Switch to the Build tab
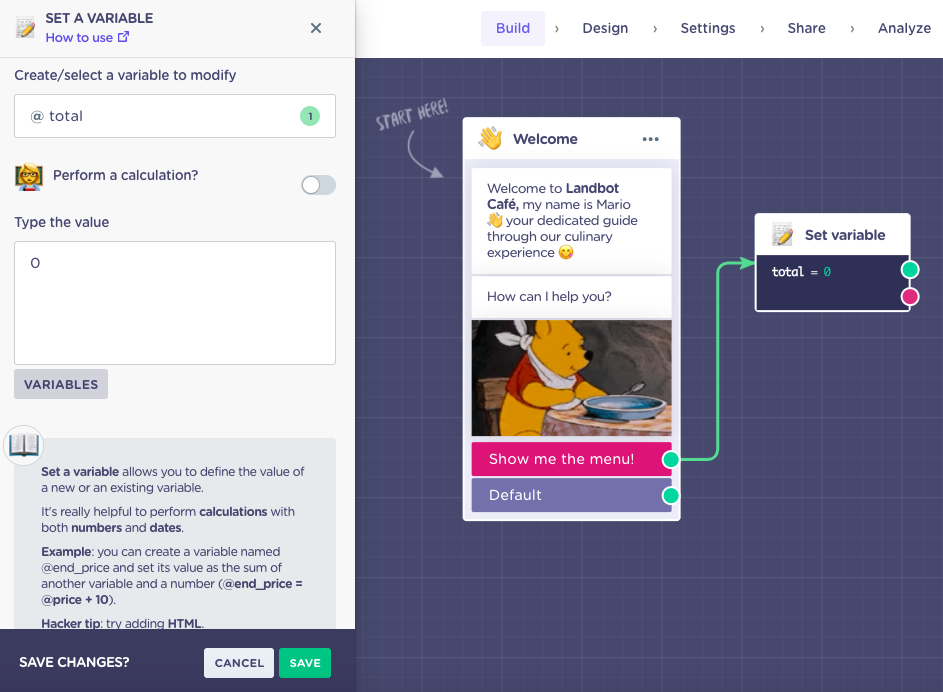 tap(513, 28)
